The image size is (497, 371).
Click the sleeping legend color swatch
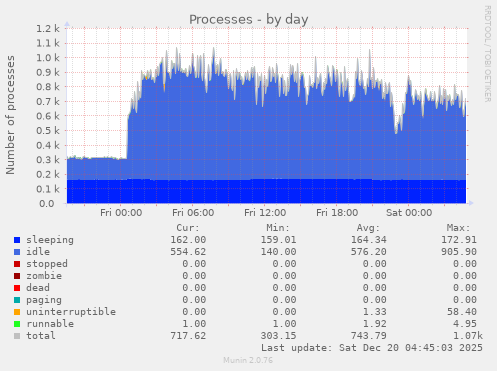[17, 240]
